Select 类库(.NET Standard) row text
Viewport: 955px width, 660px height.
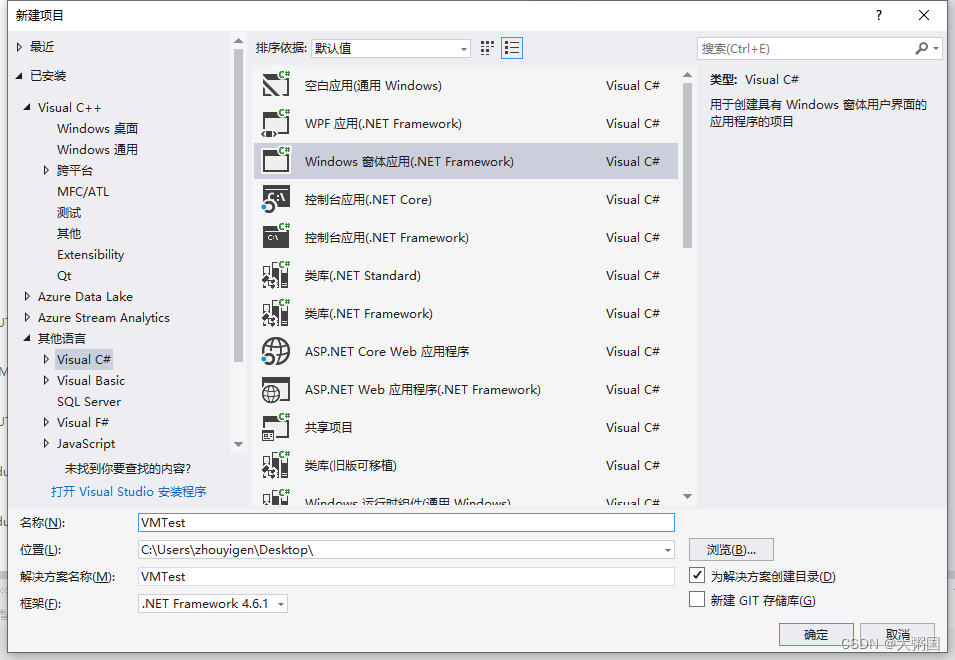click(362, 276)
